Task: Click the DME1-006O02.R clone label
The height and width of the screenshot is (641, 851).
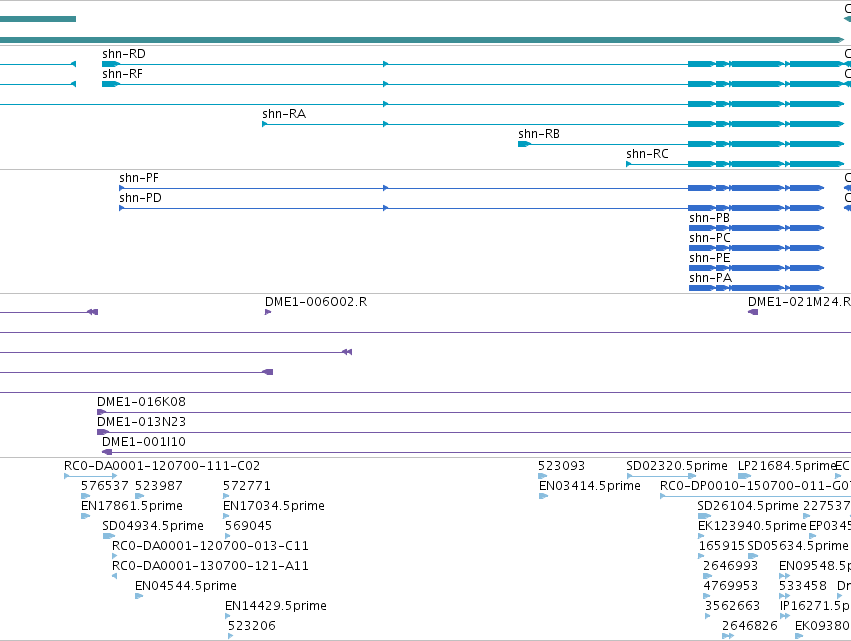Action: [316, 302]
